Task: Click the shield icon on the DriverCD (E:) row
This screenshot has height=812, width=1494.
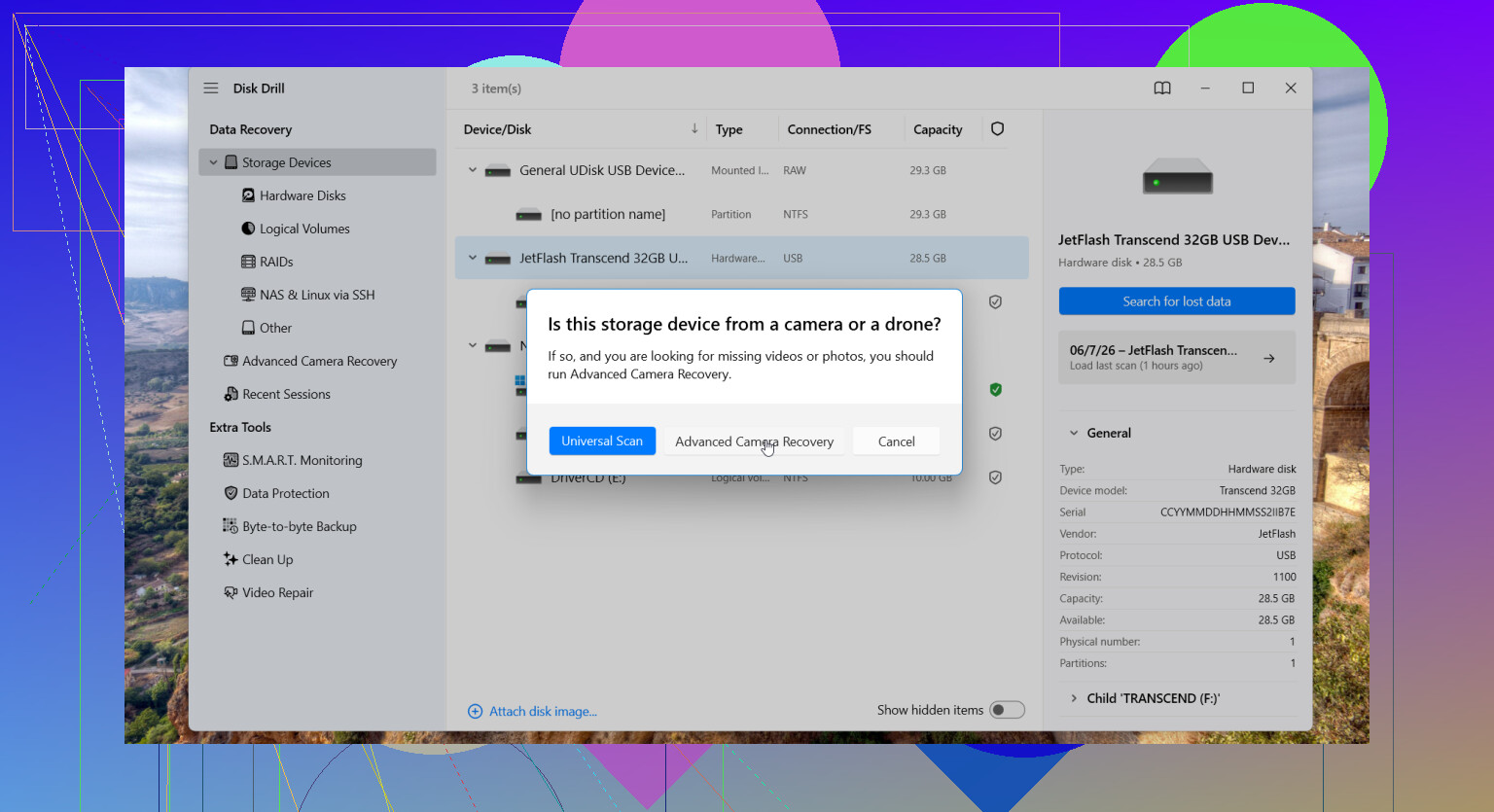Action: (995, 477)
